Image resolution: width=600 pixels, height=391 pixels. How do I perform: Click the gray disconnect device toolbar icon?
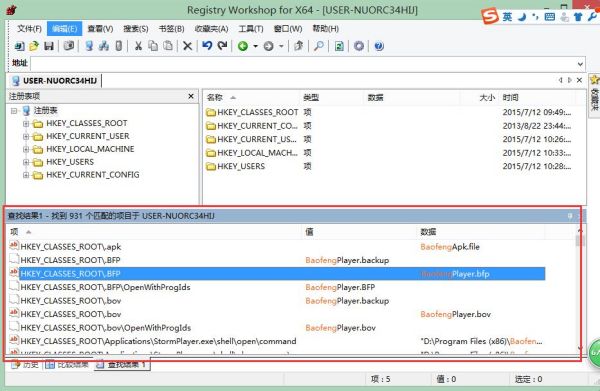pos(119,46)
